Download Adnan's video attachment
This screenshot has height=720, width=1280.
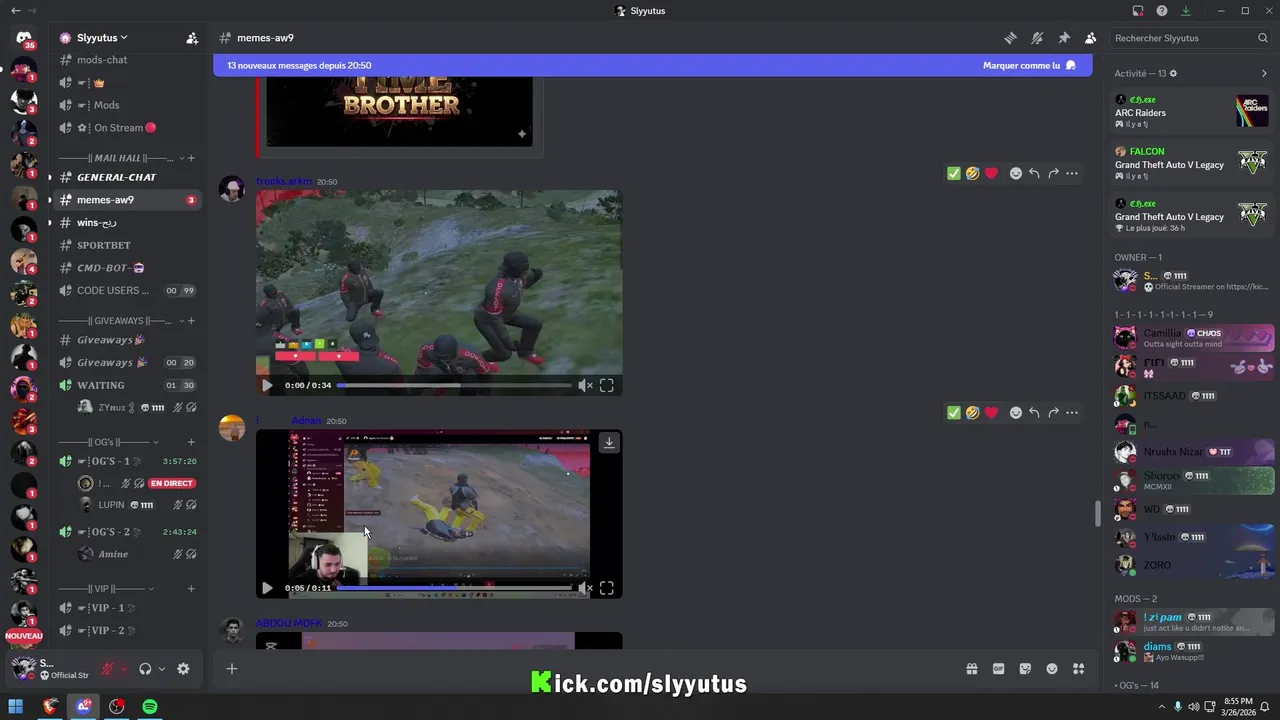tap(608, 442)
